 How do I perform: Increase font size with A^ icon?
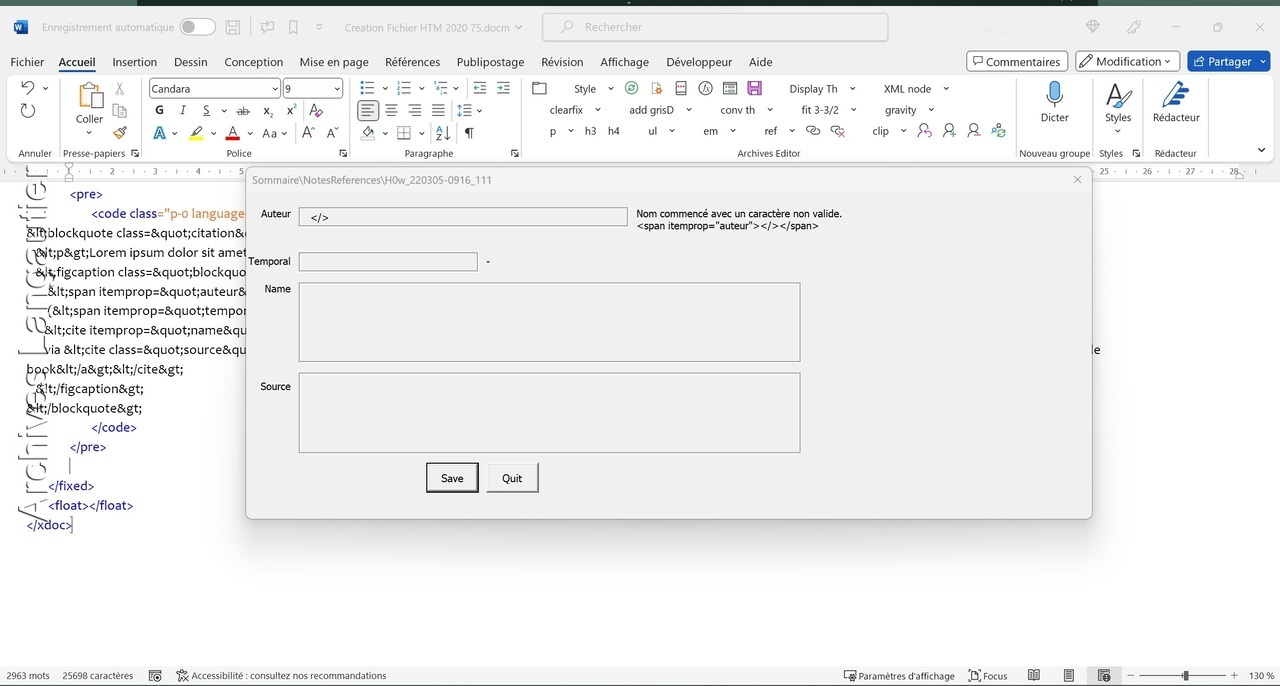point(308,133)
